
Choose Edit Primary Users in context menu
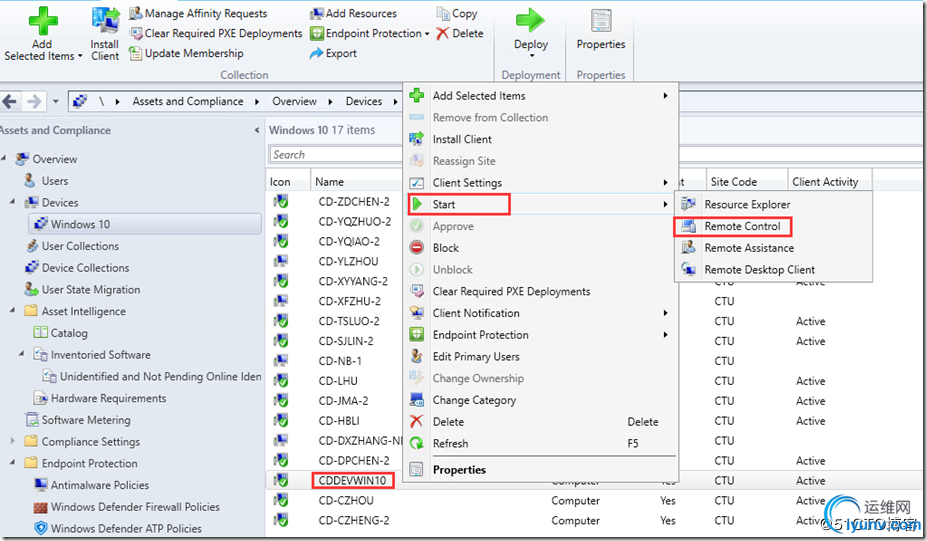540,357
